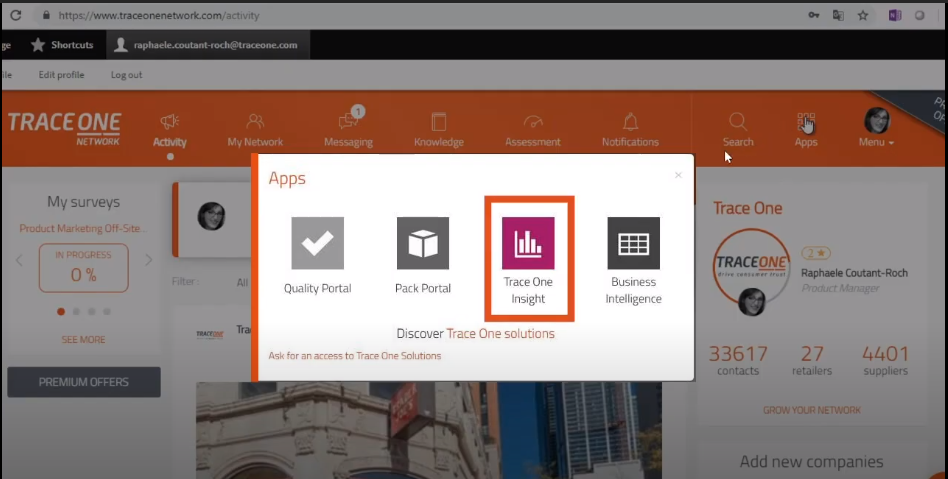This screenshot has height=479, width=948.
Task: Click the 2 star rating badge
Action: [x=816, y=253]
